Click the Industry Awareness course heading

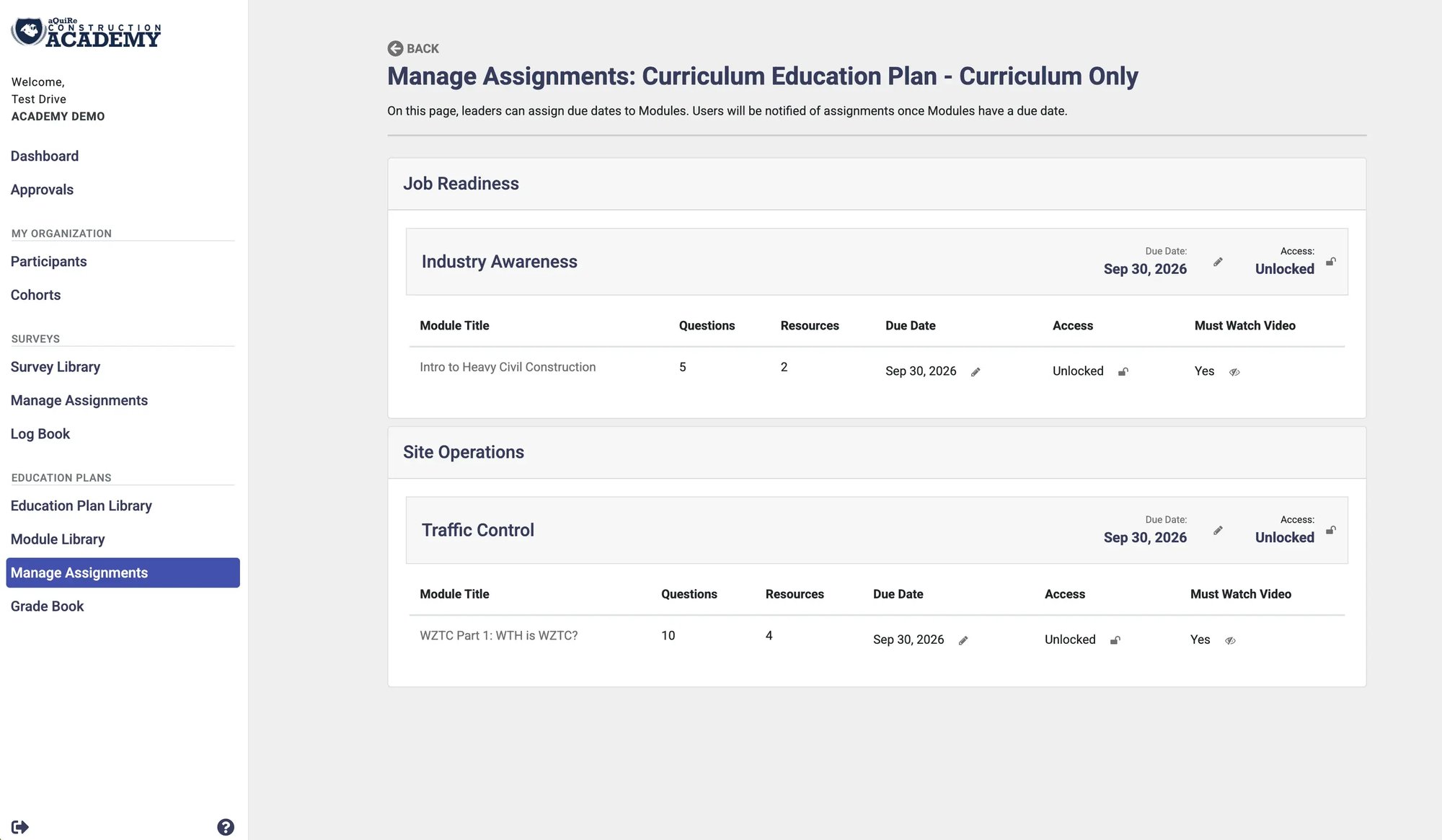pos(500,262)
